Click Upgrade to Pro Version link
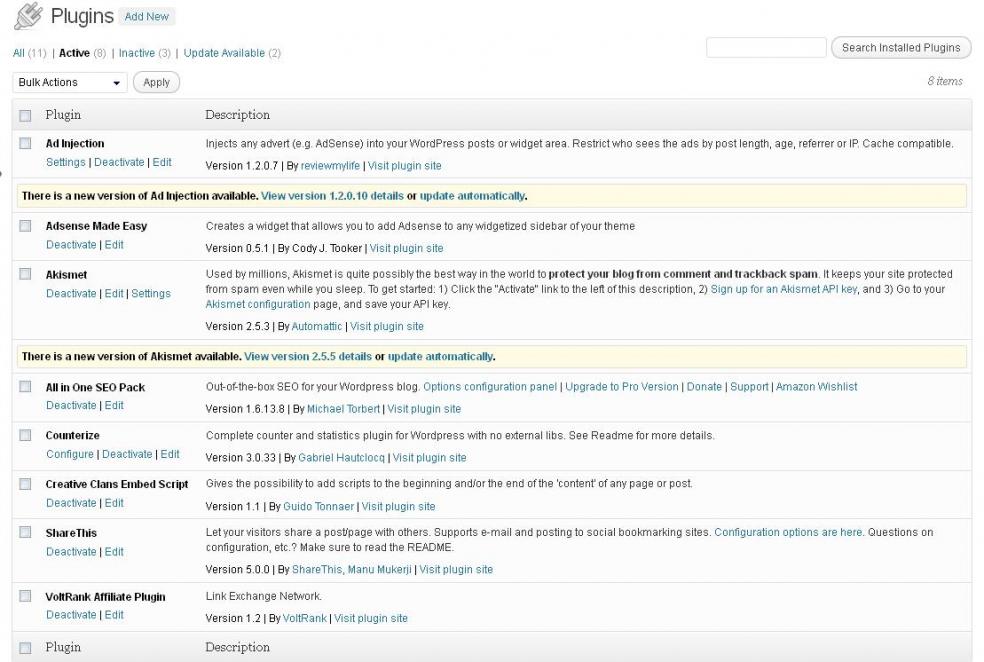 click(622, 387)
